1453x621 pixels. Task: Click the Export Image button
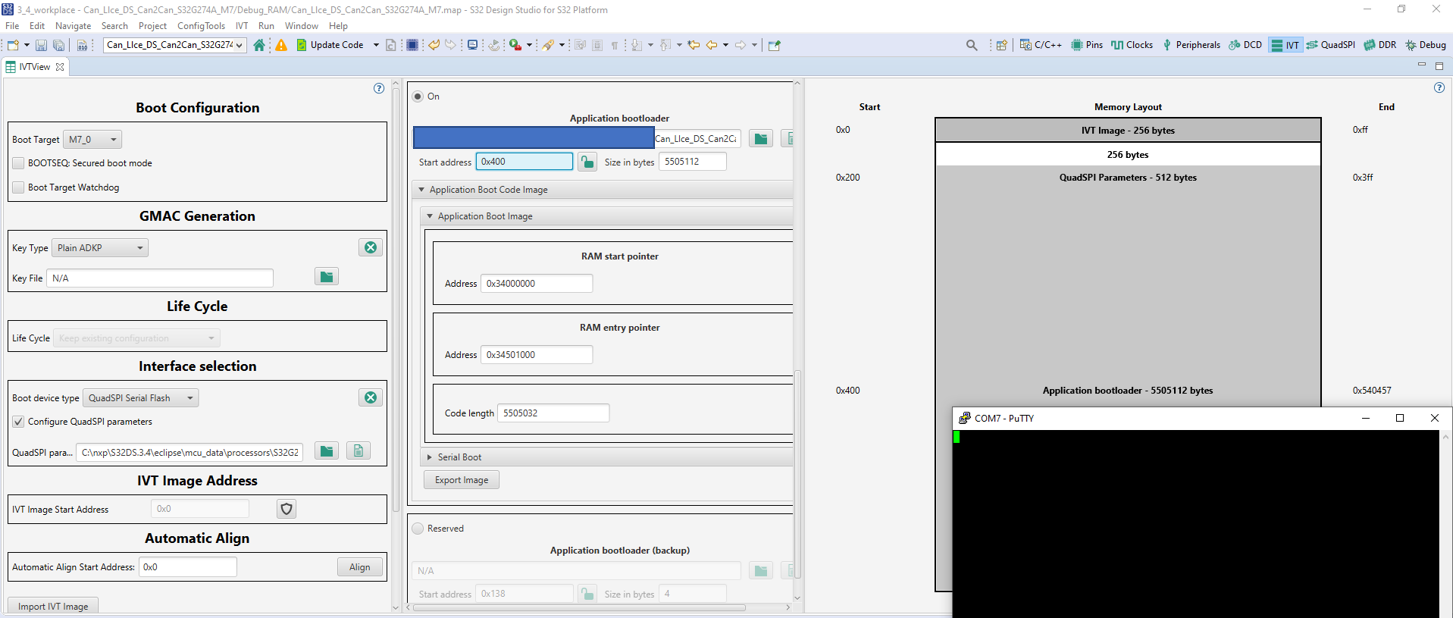tap(462, 480)
